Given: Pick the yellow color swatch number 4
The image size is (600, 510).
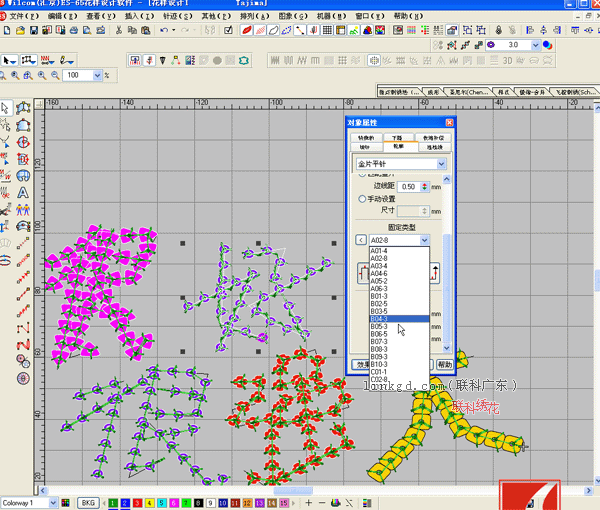Looking at the screenshot, I should pyautogui.click(x=149, y=502).
